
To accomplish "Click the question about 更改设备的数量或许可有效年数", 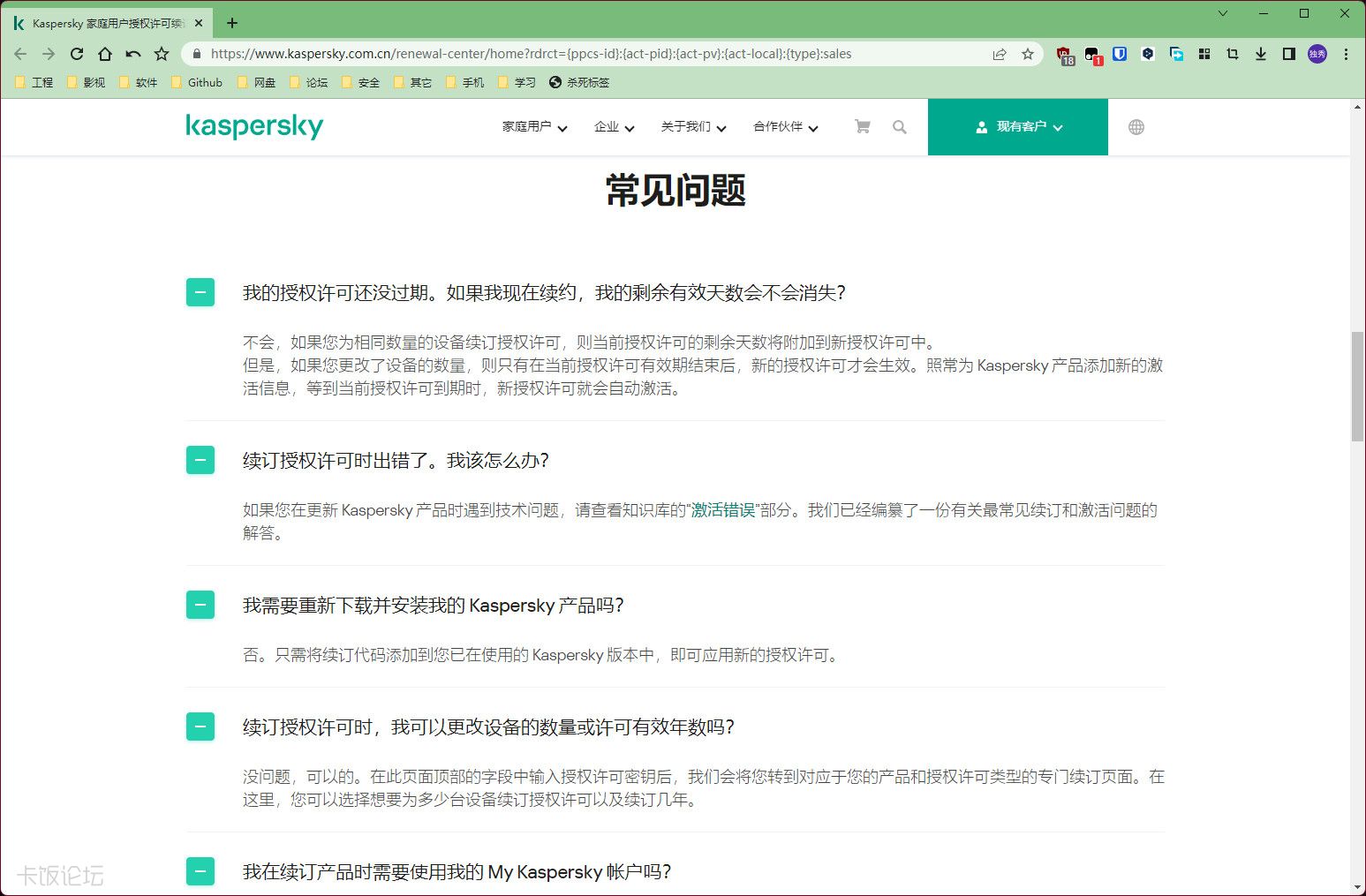I will coord(488,727).
